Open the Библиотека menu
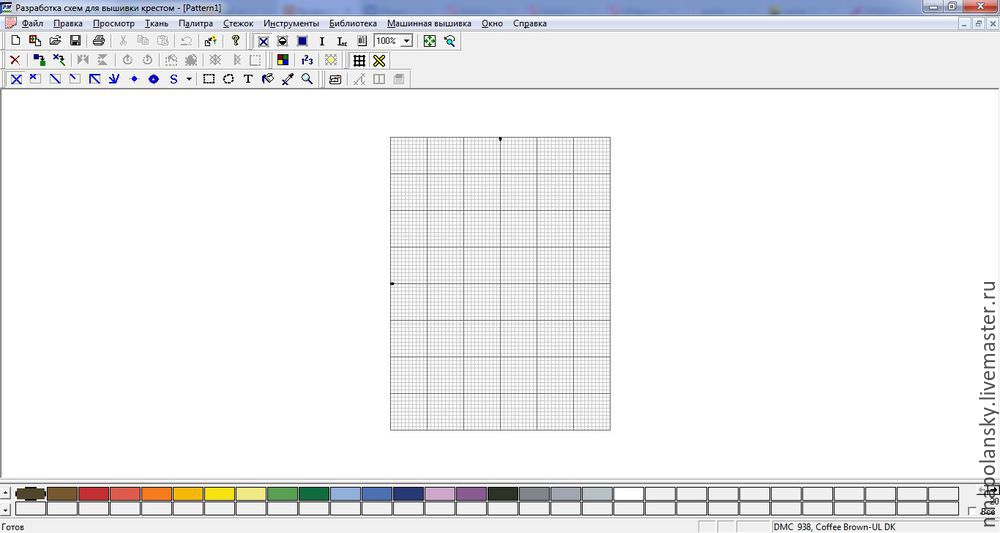 tap(353, 24)
